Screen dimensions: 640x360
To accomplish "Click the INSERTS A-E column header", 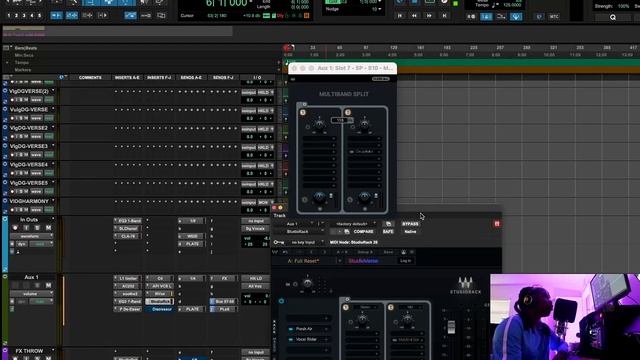I will pos(127,78).
